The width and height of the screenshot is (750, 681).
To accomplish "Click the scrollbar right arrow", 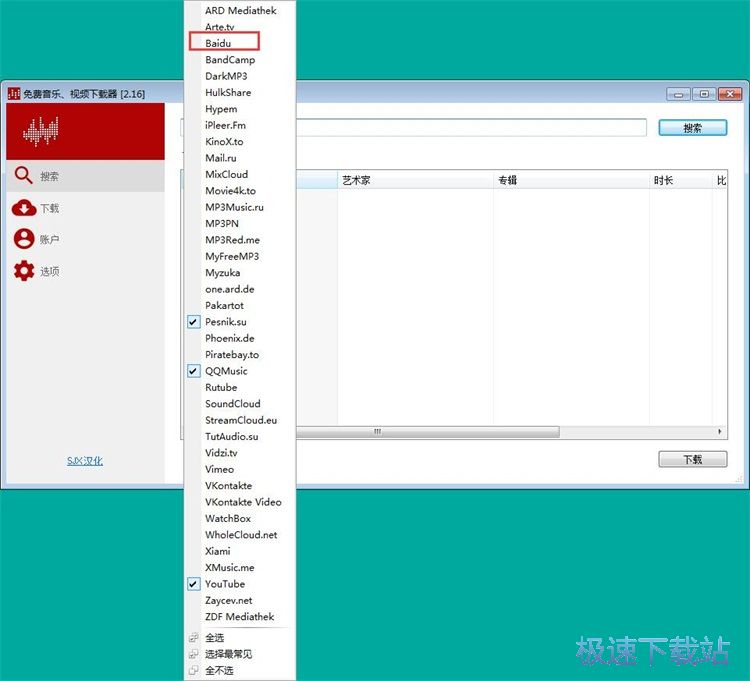I will (x=720, y=432).
